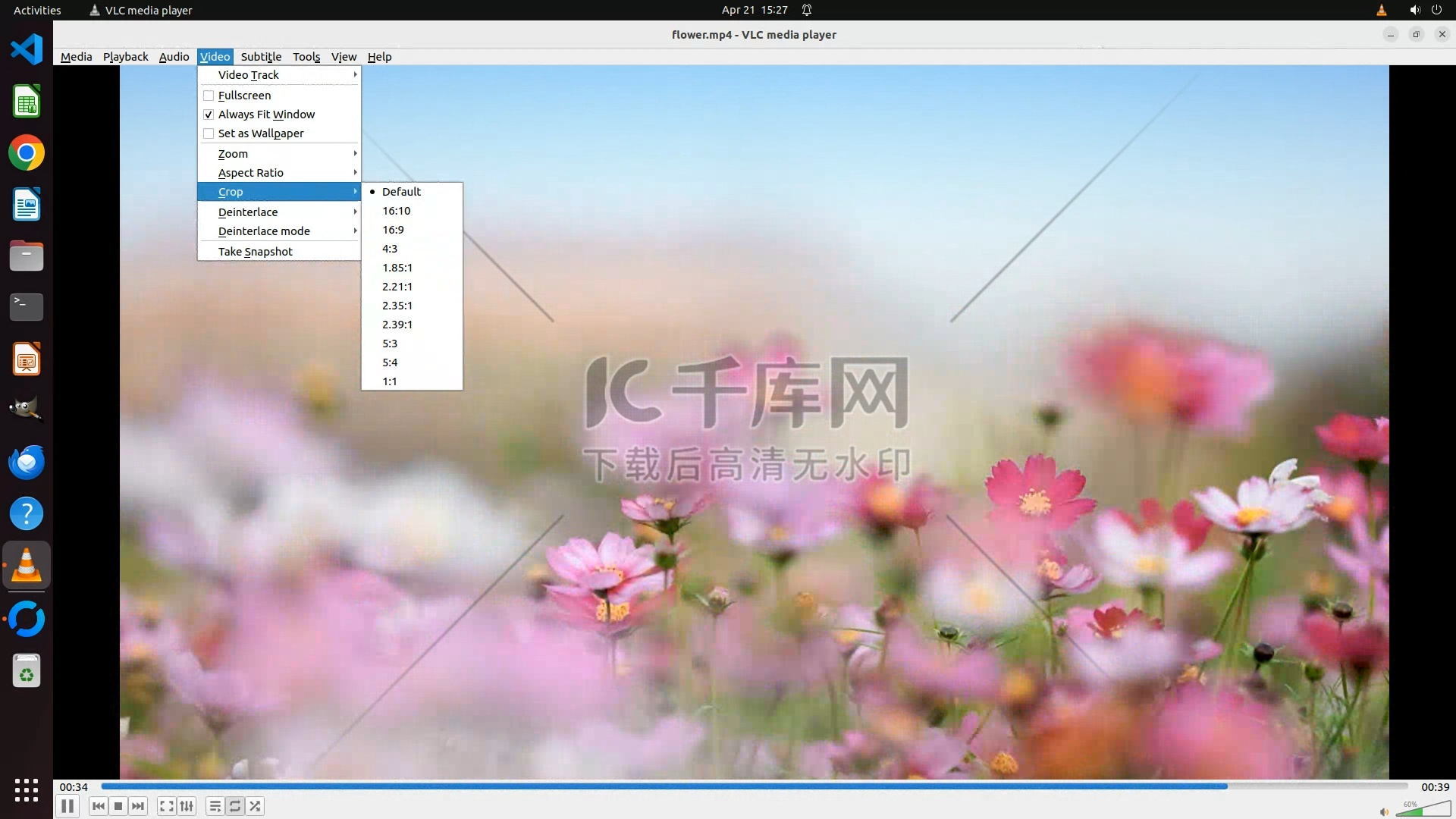Open Thunderbird from the dock
Screen dimensions: 1456x819
pyautogui.click(x=27, y=462)
